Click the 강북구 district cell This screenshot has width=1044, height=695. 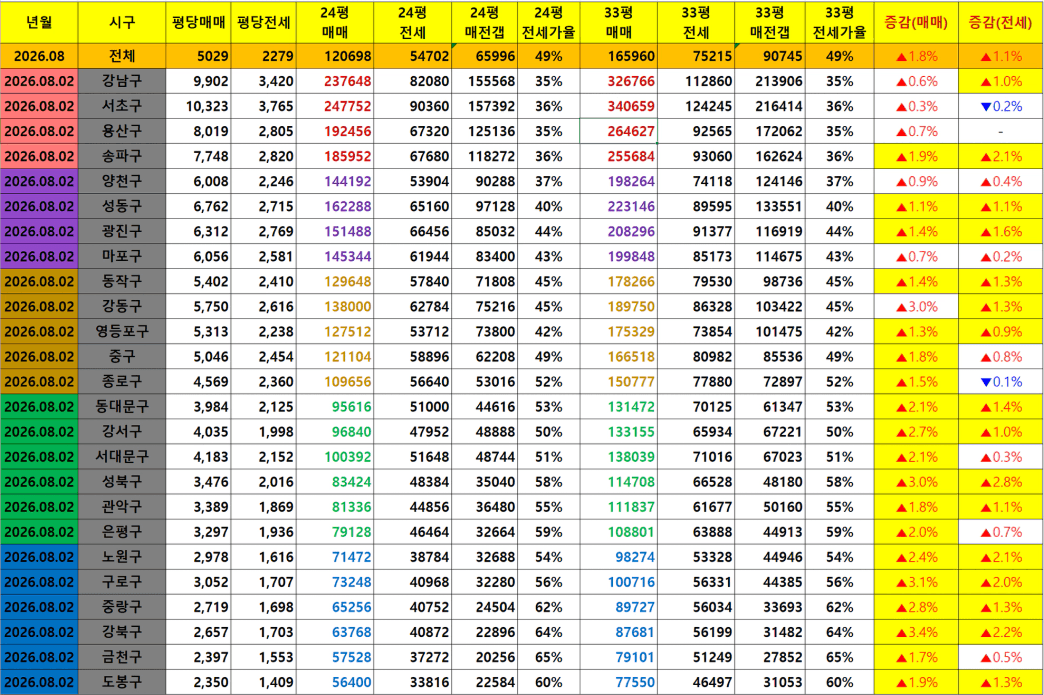(122, 632)
